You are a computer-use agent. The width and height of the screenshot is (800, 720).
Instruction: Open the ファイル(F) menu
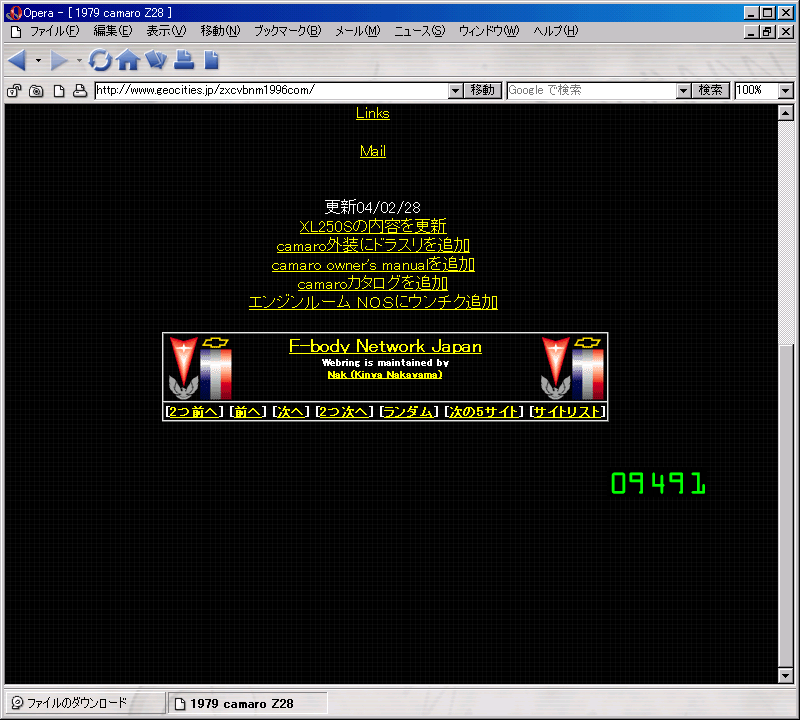tap(55, 31)
